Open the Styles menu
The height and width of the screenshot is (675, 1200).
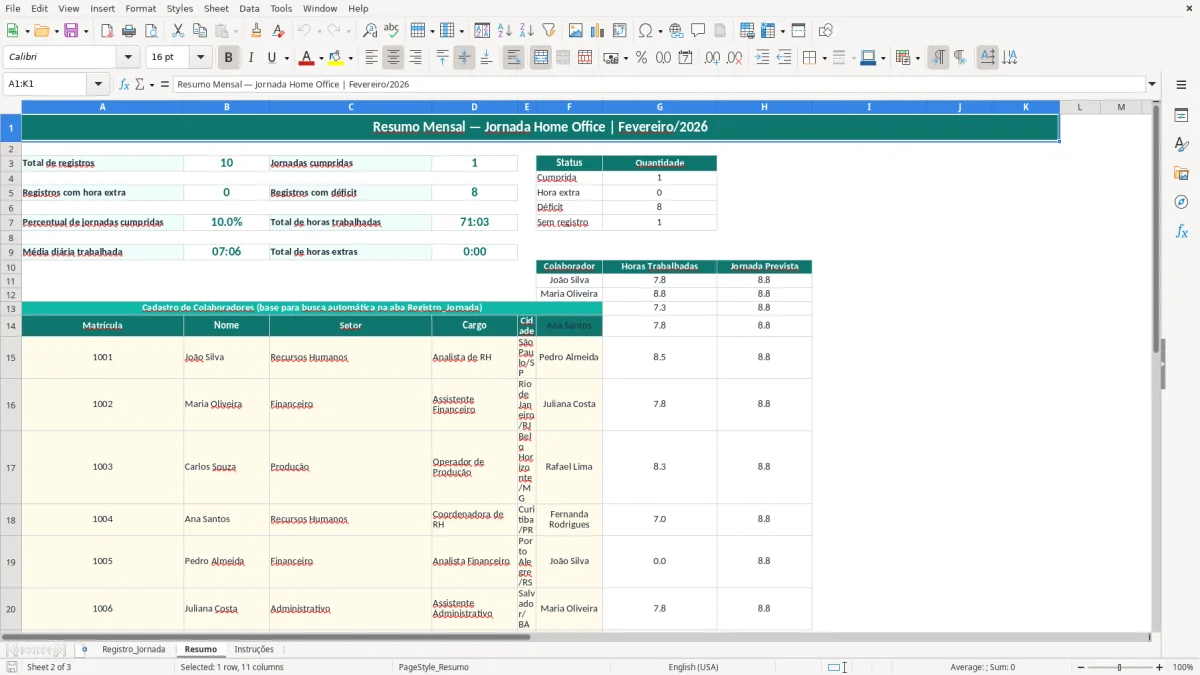[180, 8]
